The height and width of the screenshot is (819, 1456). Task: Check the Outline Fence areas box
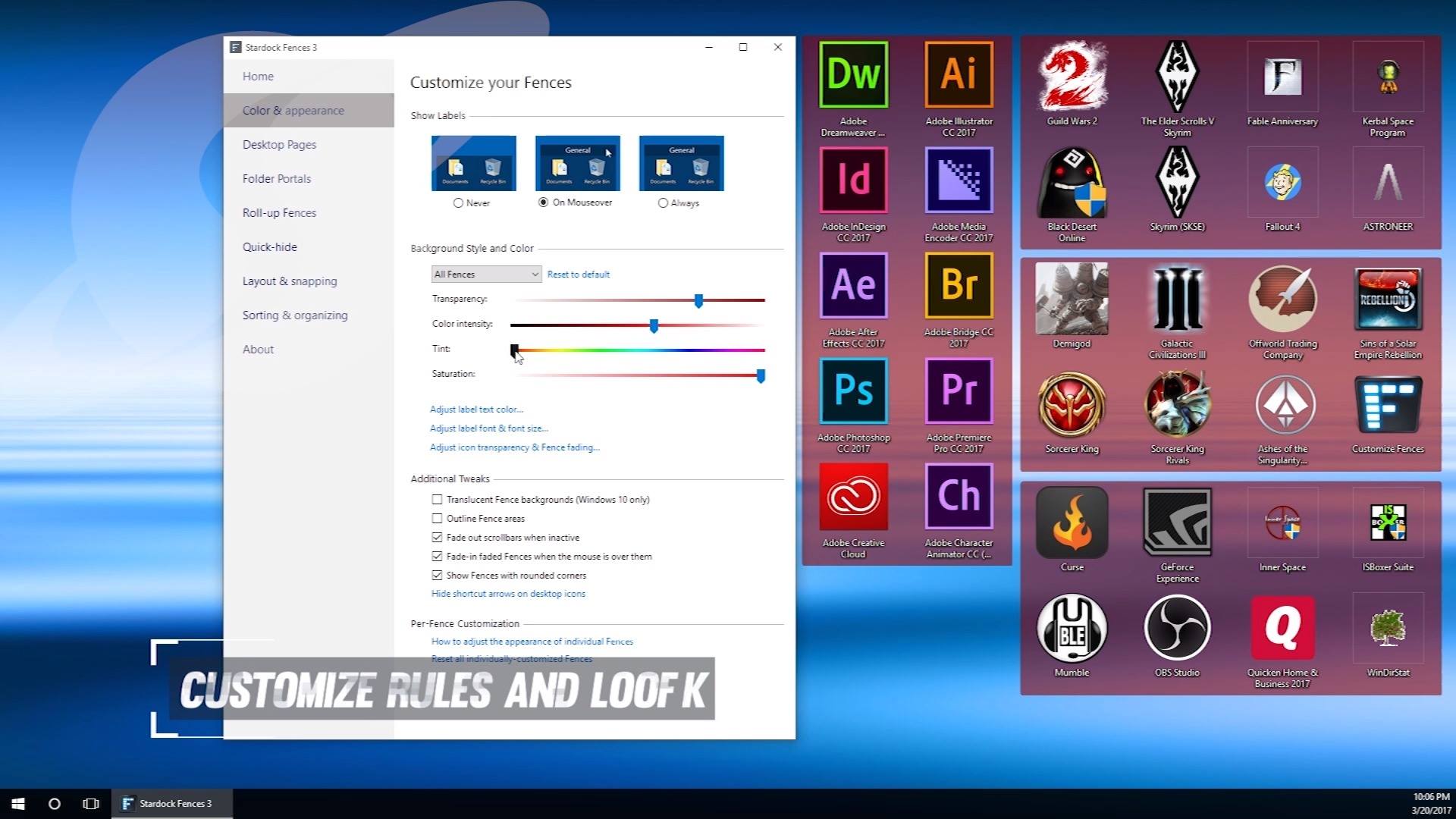(437, 519)
